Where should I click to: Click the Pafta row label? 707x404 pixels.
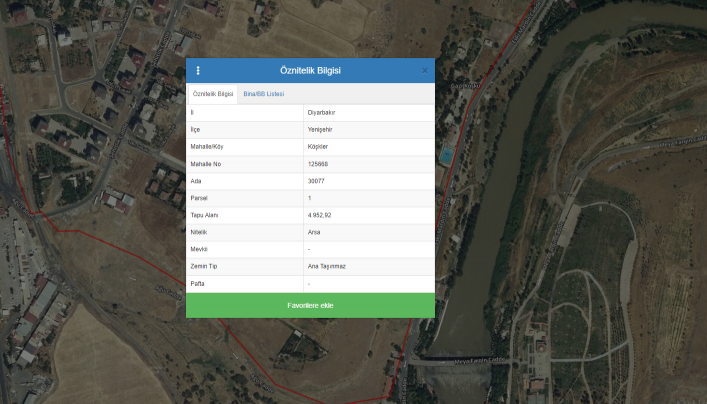click(x=198, y=283)
